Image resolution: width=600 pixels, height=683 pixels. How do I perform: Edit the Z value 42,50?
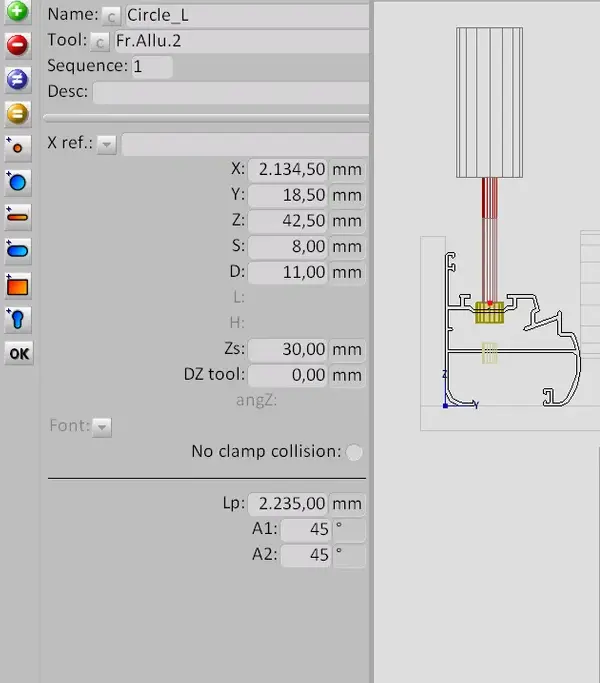pos(288,221)
